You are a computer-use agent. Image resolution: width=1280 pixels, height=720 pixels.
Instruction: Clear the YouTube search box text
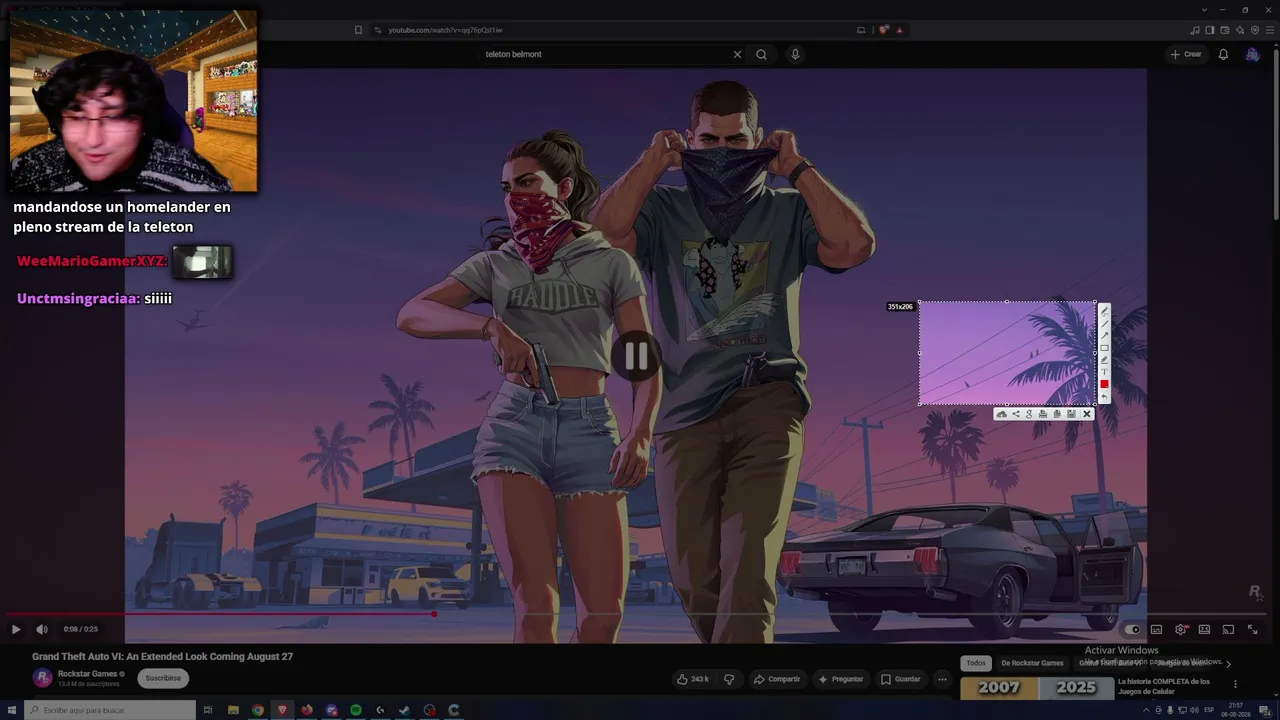tap(737, 54)
